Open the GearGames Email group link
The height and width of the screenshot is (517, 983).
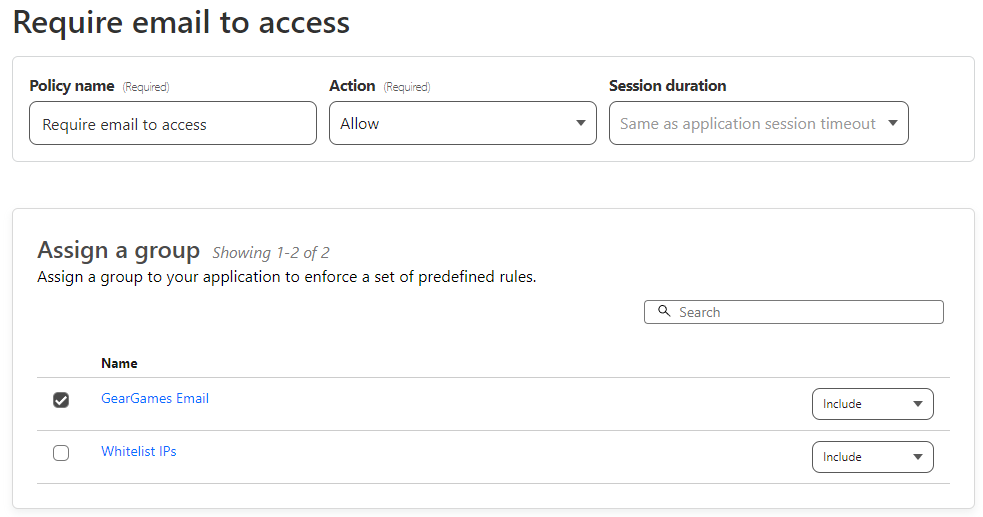[x=155, y=398]
